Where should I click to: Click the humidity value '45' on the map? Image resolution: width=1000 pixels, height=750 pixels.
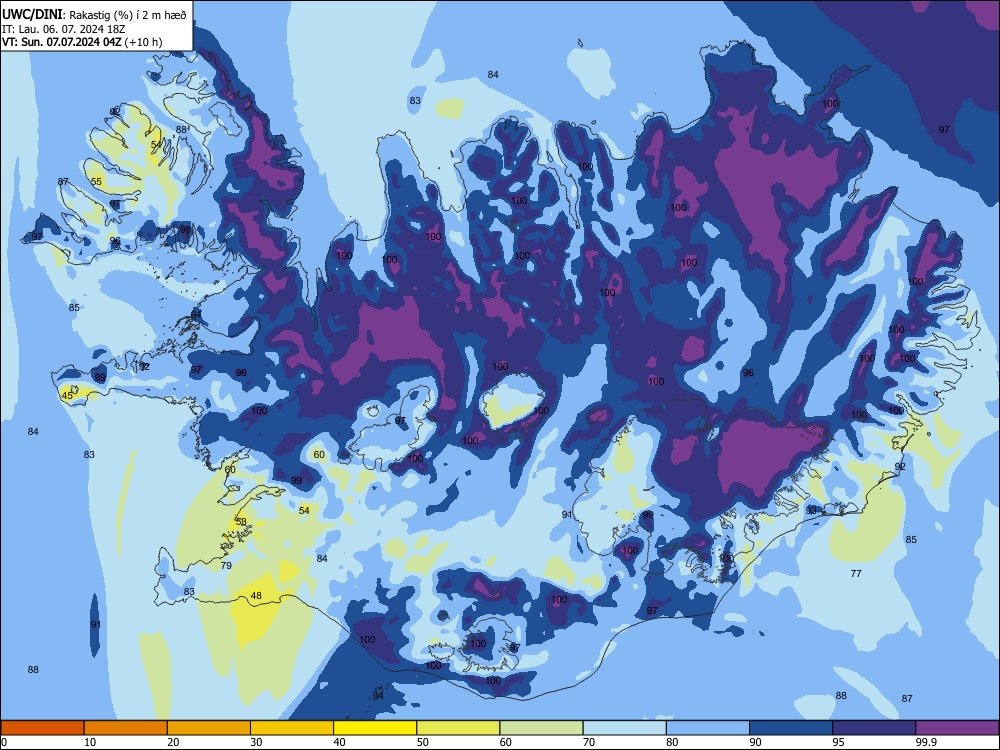coord(67,395)
